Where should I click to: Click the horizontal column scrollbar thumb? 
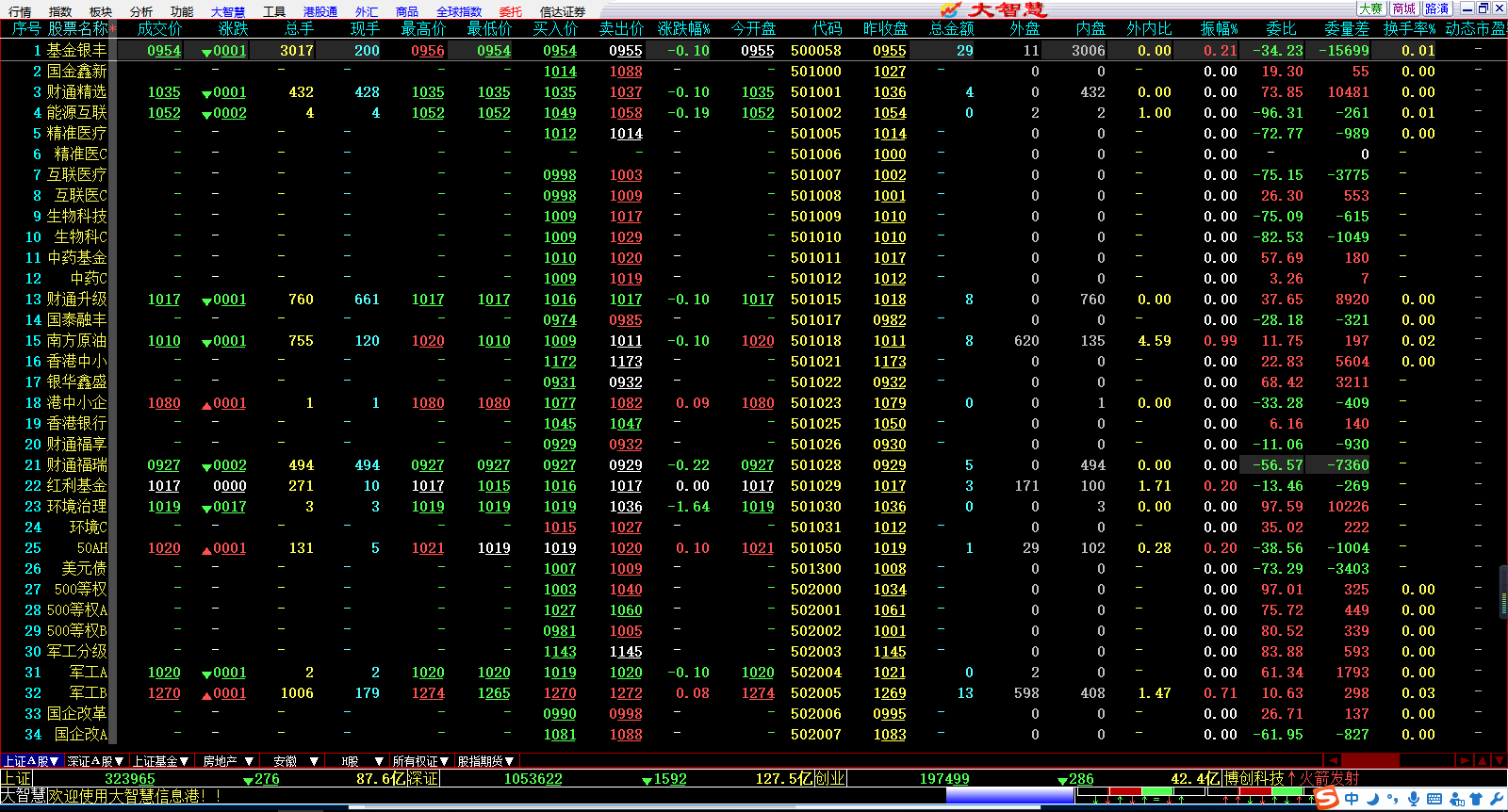pyautogui.click(x=1369, y=760)
